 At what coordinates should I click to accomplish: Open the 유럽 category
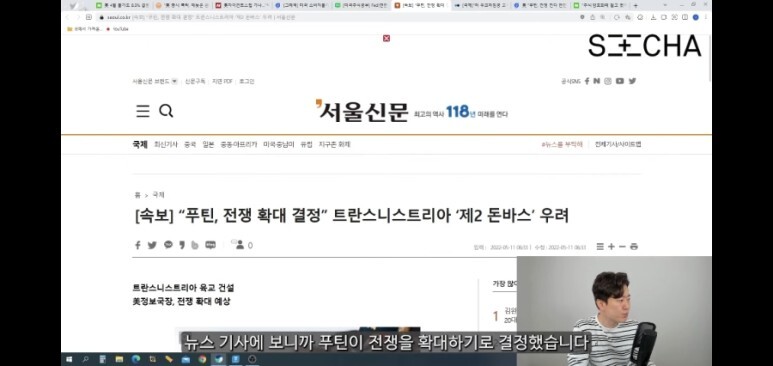tap(306, 145)
